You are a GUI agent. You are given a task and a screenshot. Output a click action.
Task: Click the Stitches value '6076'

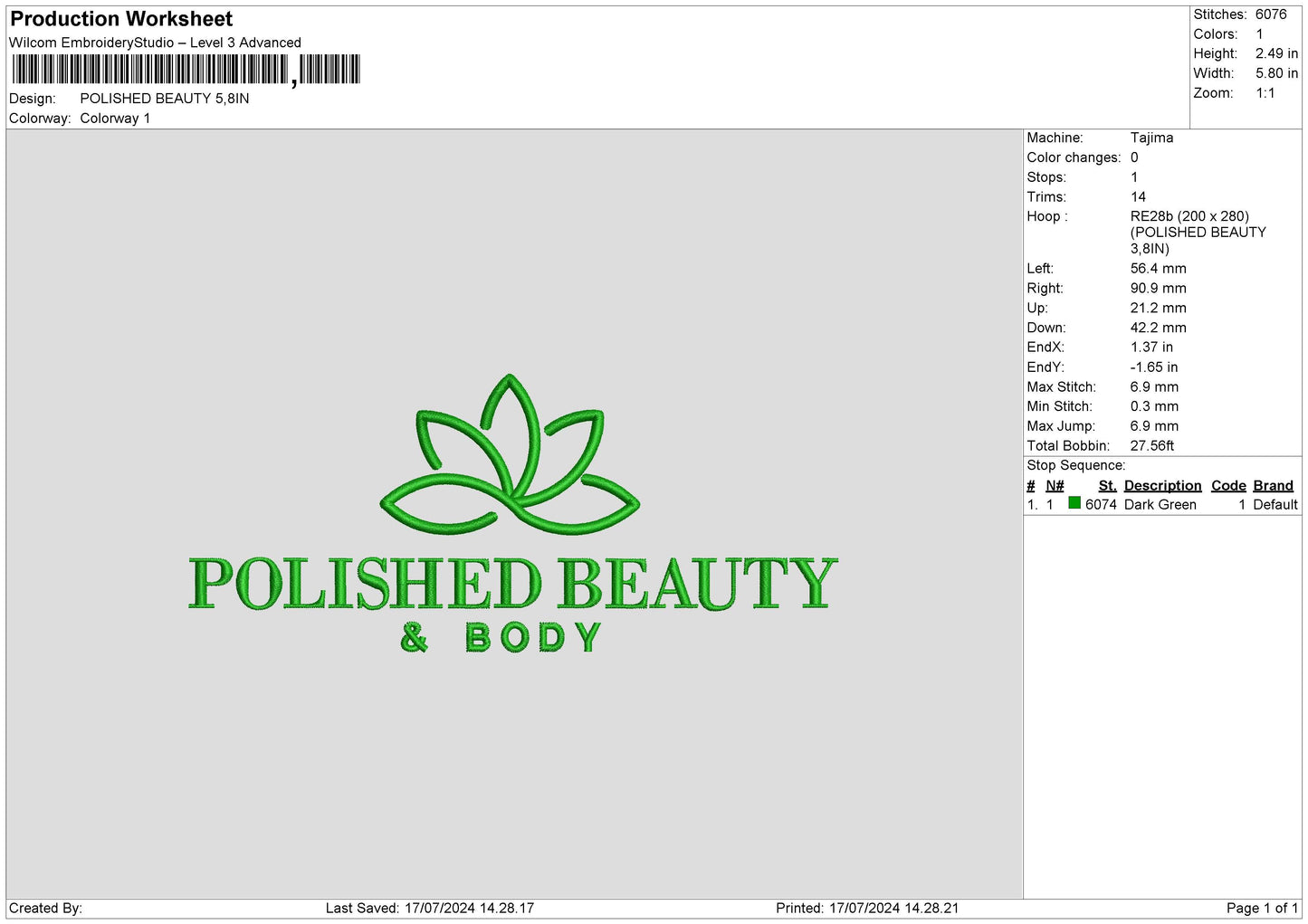(1271, 14)
